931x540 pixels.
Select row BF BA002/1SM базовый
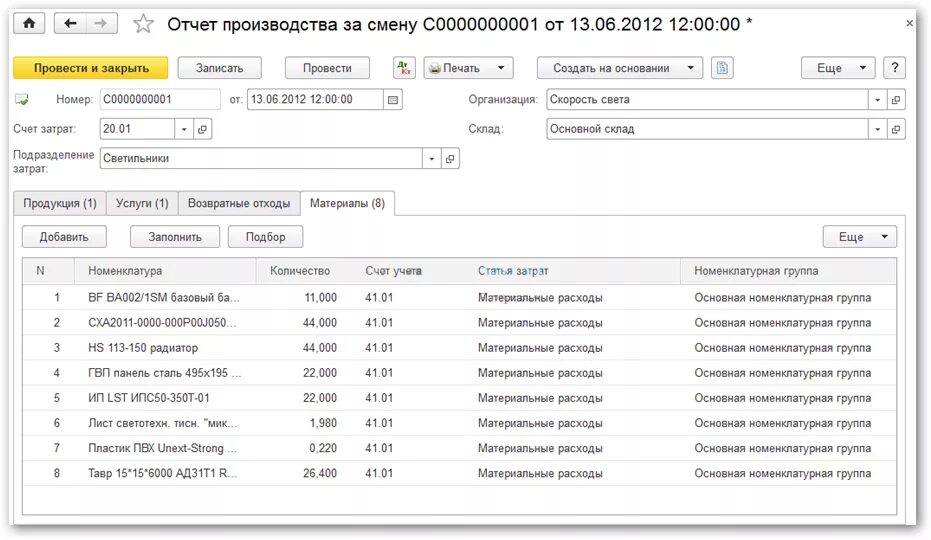point(460,298)
